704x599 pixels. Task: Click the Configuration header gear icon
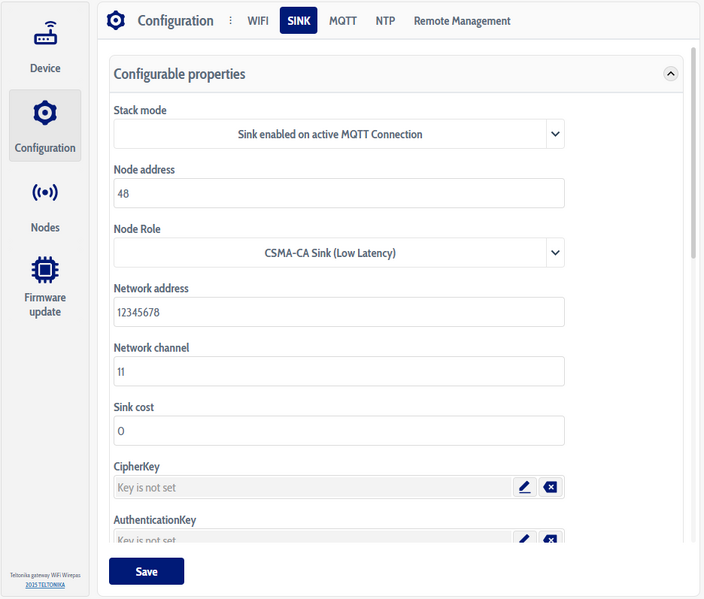point(117,20)
